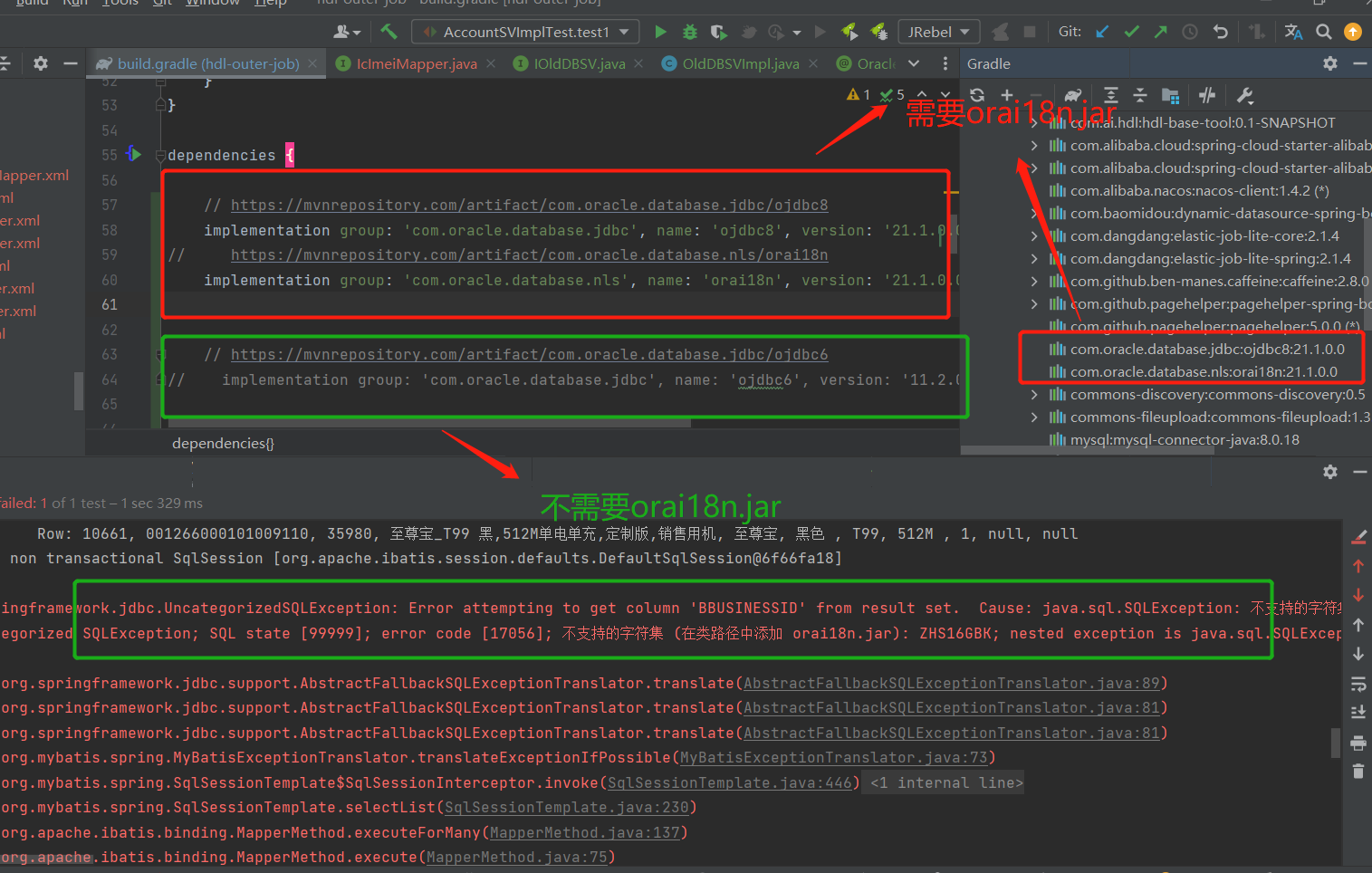
Task: Toggle soft-wrap in console output panel
Action: [1358, 685]
